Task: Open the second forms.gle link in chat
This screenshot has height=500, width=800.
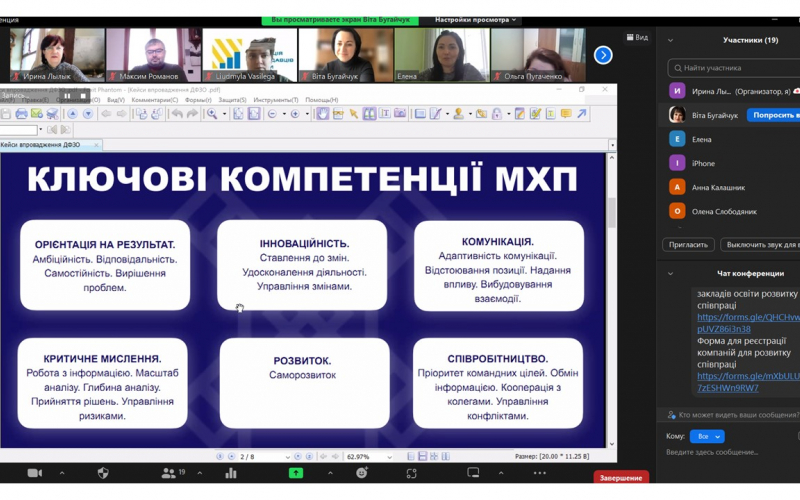Action: click(747, 382)
